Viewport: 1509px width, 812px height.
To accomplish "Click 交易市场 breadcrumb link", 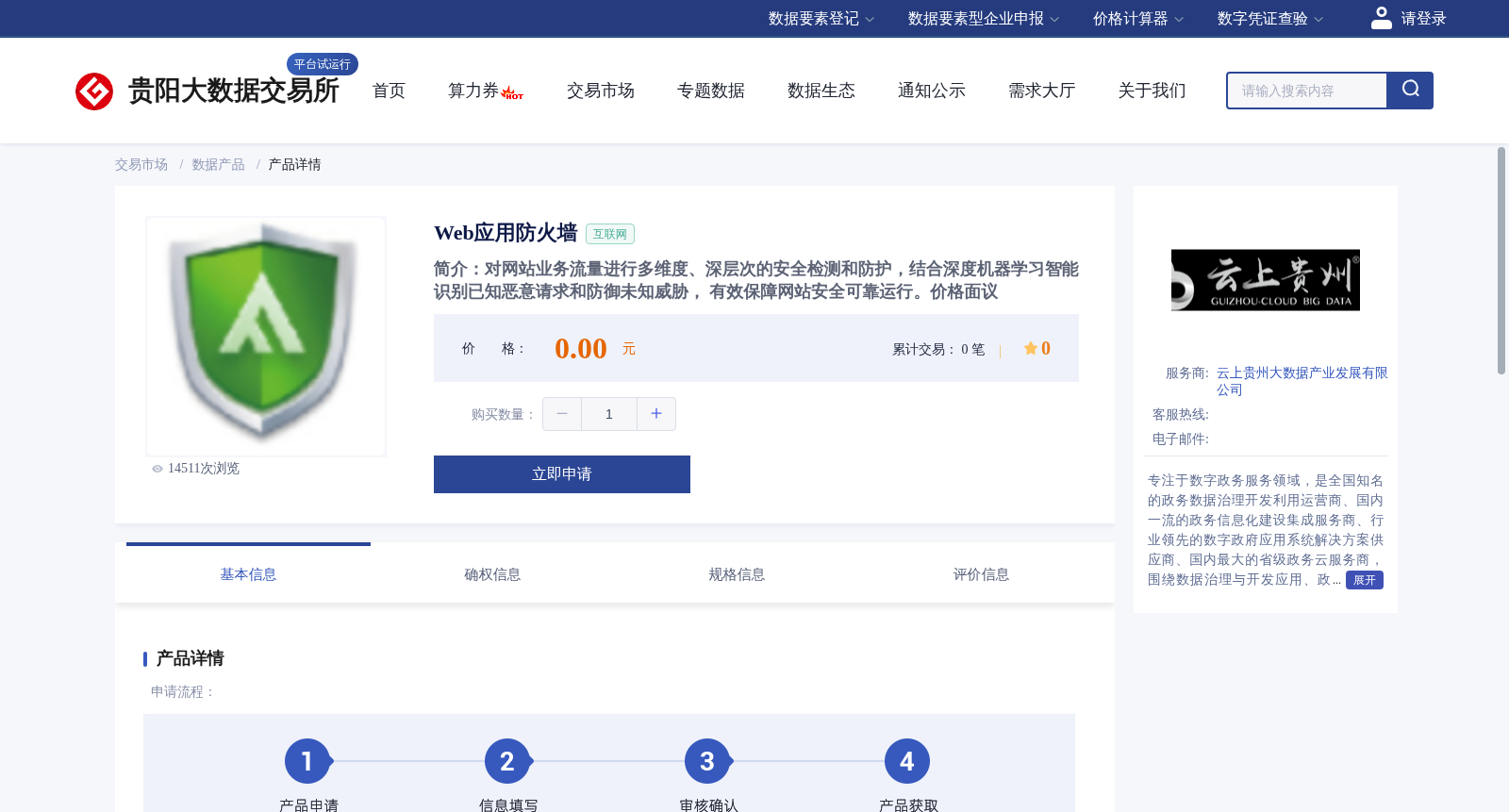I will (x=141, y=165).
